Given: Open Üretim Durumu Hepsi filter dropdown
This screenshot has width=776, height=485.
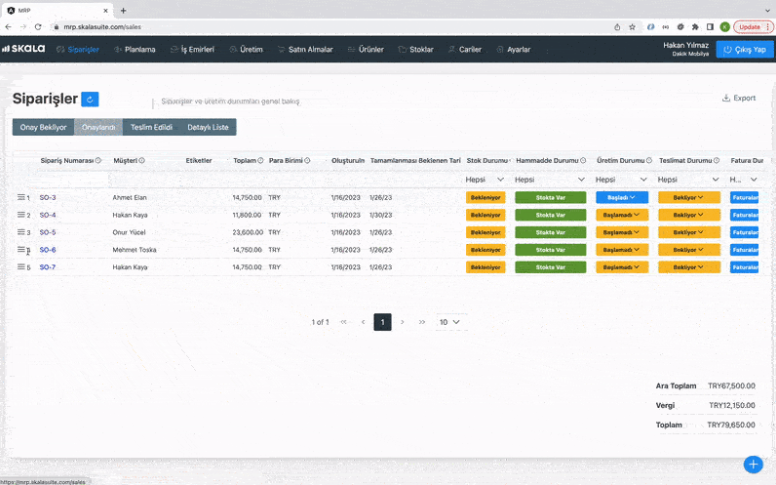Looking at the screenshot, I should pos(621,180).
